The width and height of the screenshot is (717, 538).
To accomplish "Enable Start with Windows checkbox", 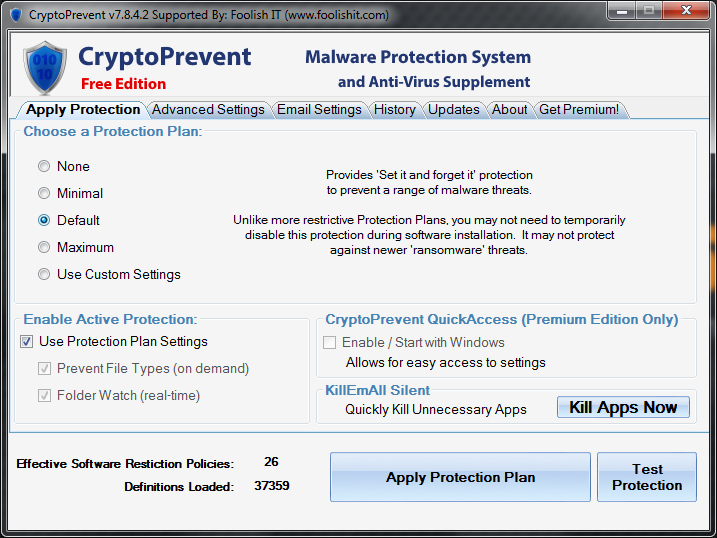I will (329, 342).
